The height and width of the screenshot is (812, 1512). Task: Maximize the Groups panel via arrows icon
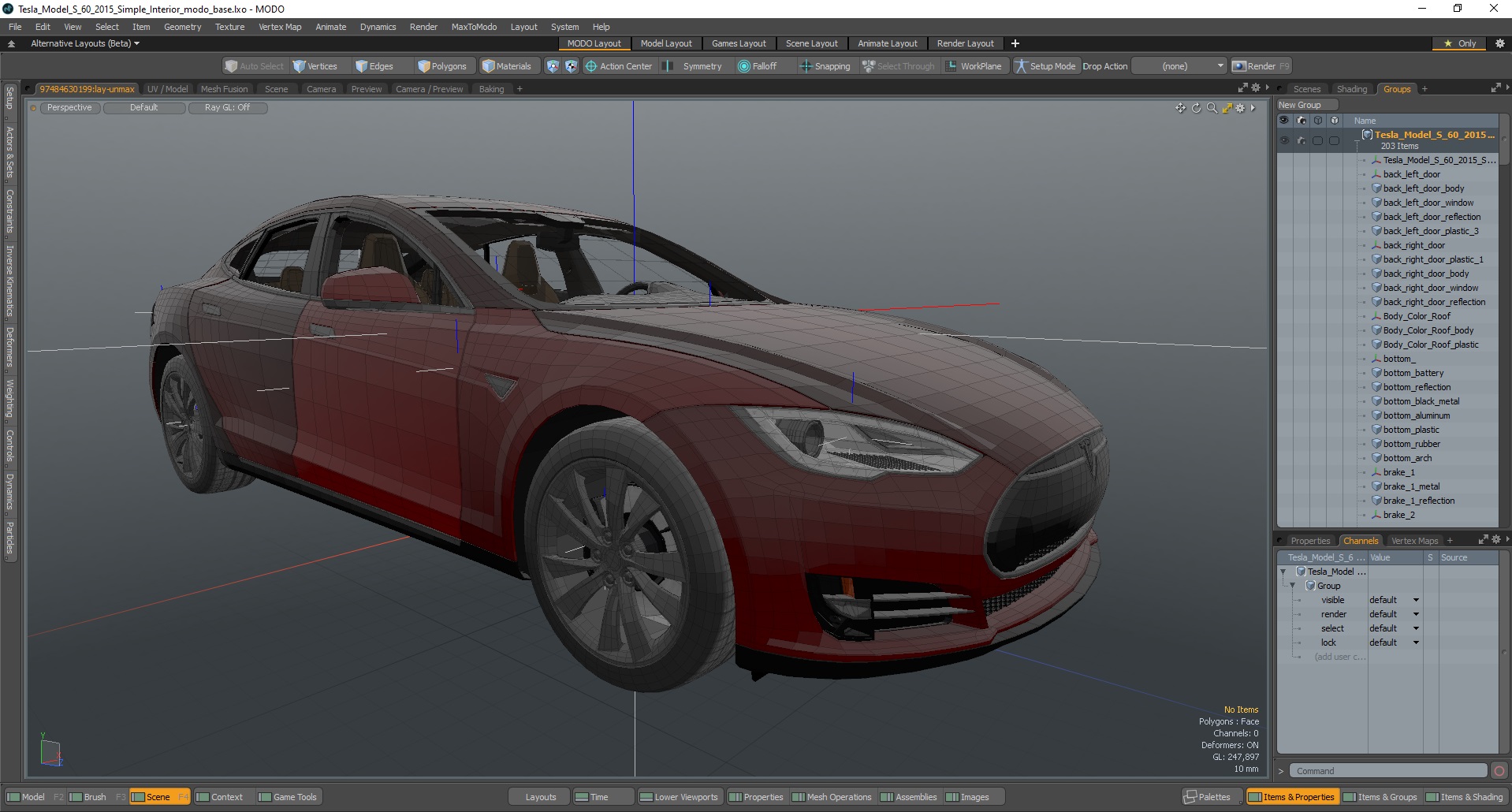pyautogui.click(x=1495, y=88)
